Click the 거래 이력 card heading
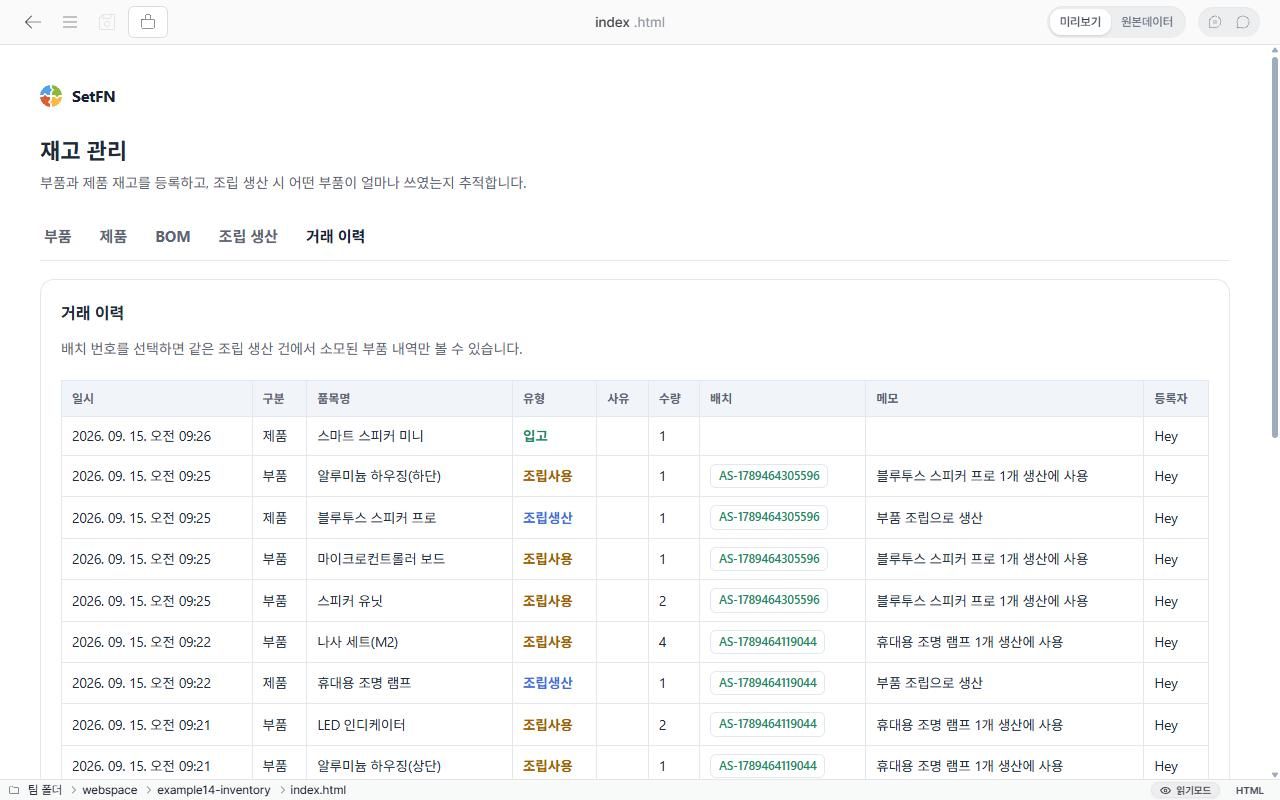This screenshot has width=1280, height=800. [92, 313]
